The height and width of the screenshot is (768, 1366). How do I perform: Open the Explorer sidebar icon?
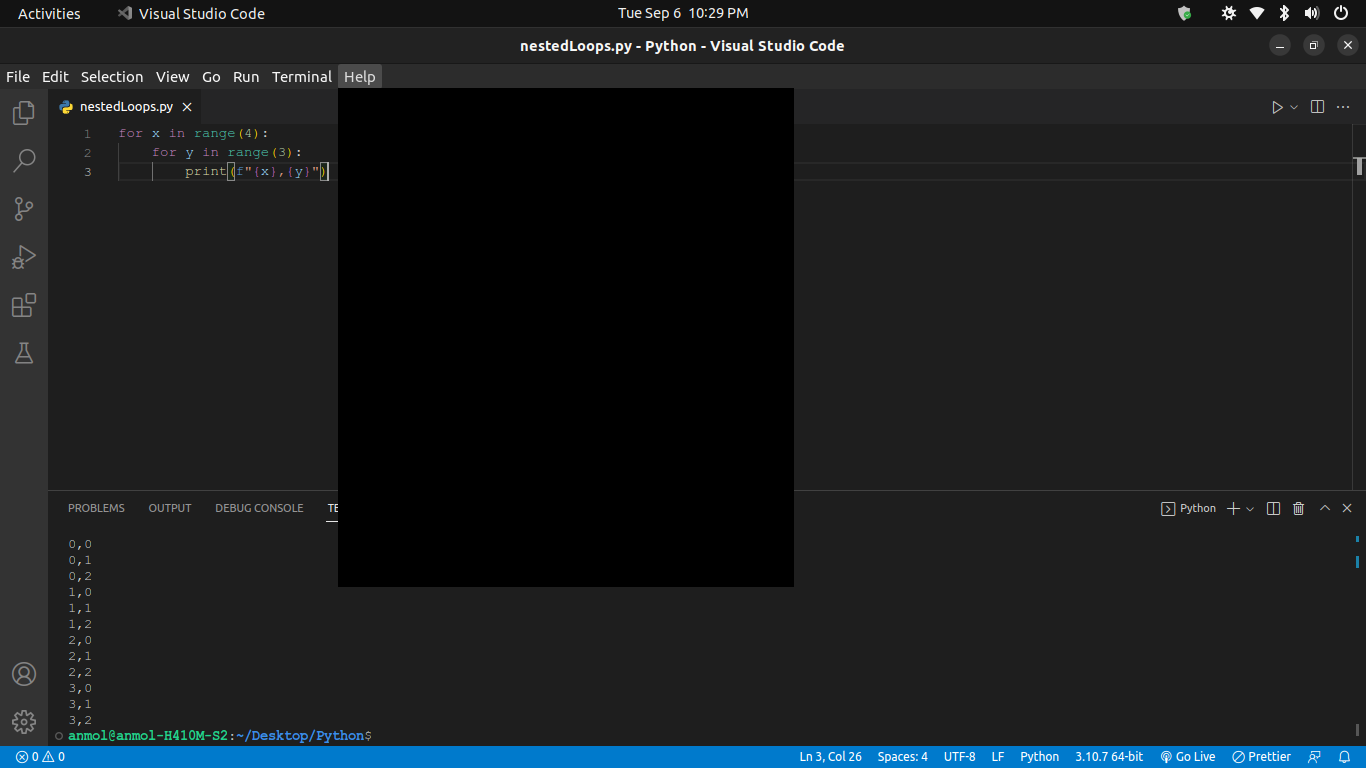22,112
